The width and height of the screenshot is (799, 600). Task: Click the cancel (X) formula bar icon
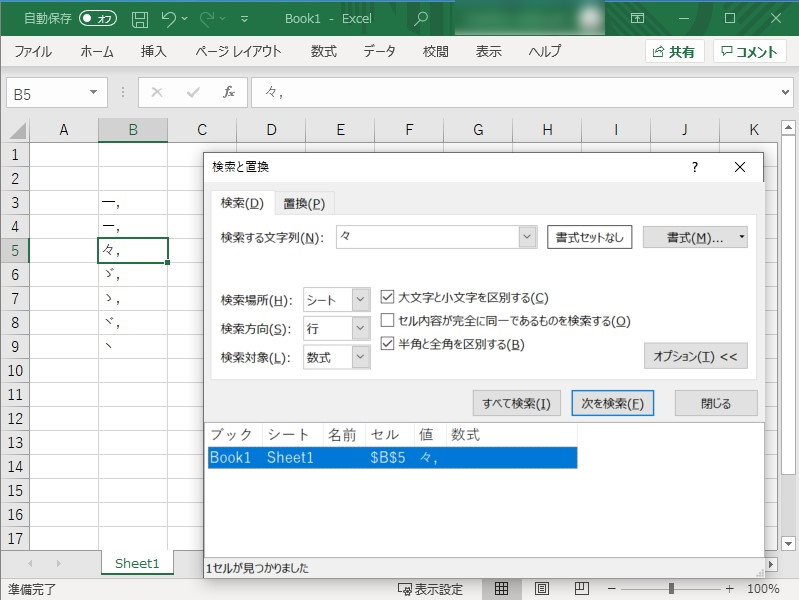pyautogui.click(x=157, y=92)
